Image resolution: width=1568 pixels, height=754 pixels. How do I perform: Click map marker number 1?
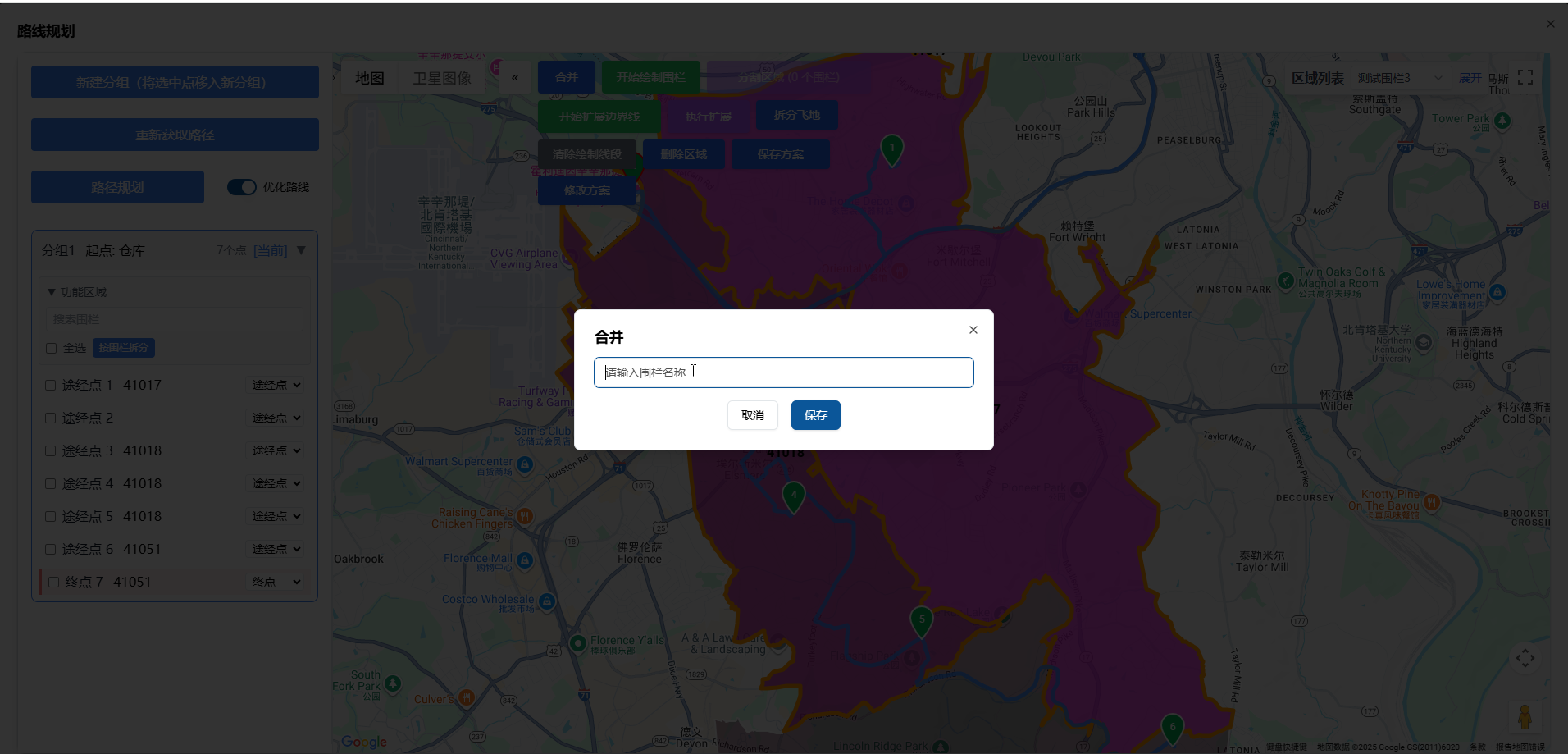coord(891,149)
